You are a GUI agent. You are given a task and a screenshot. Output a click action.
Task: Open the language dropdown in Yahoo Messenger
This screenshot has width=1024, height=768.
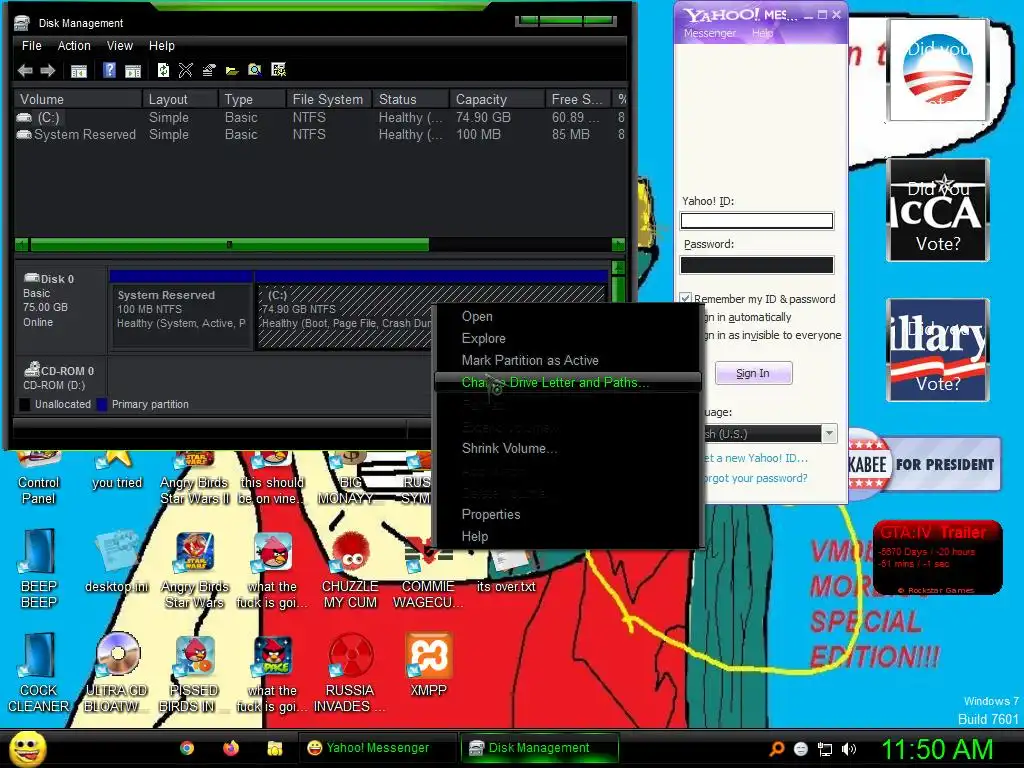point(829,433)
